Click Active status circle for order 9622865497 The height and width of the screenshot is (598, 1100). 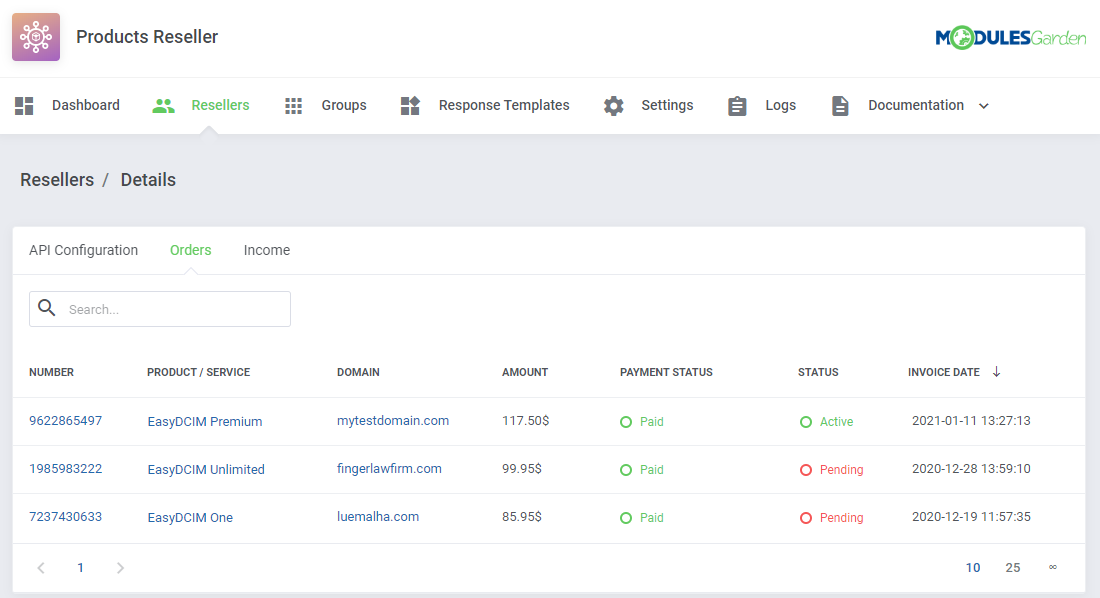[x=806, y=422]
